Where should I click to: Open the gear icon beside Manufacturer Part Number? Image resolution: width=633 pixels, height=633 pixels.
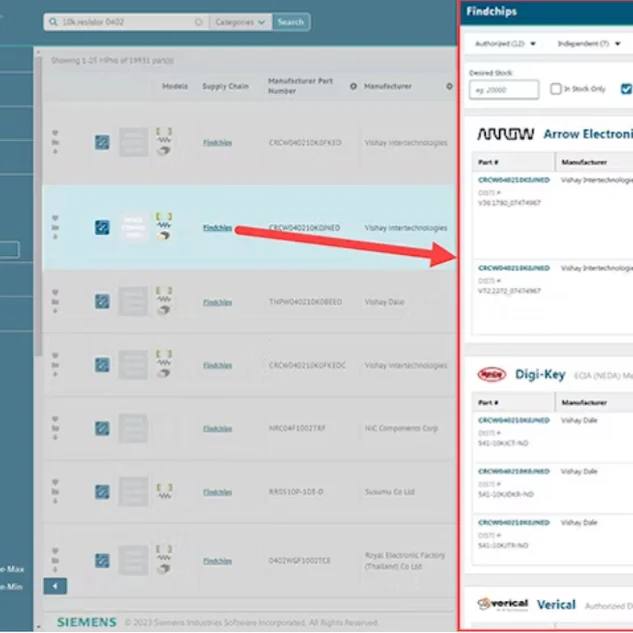point(353,86)
